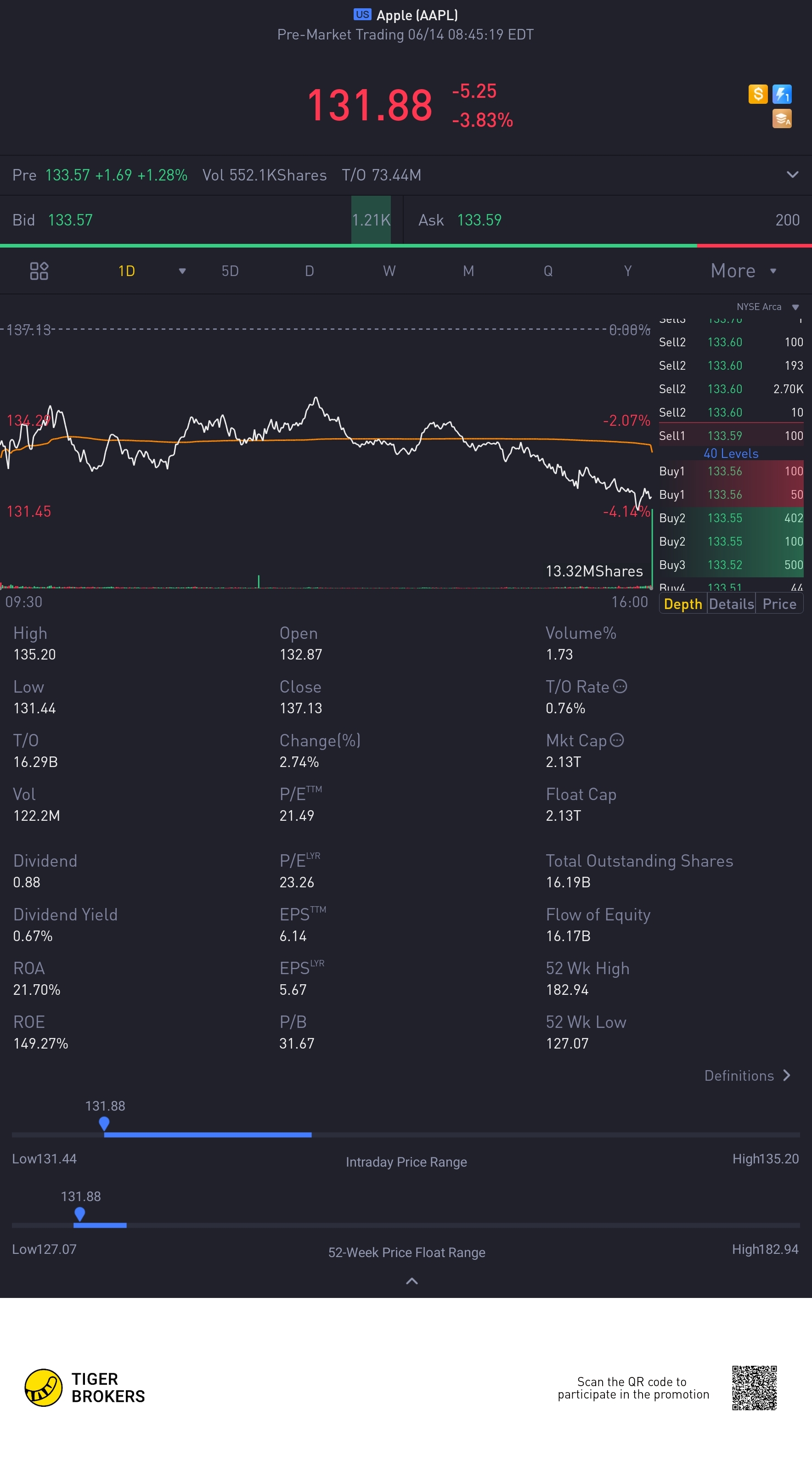Select the Depth tab
The image size is (812, 1478).
[683, 604]
